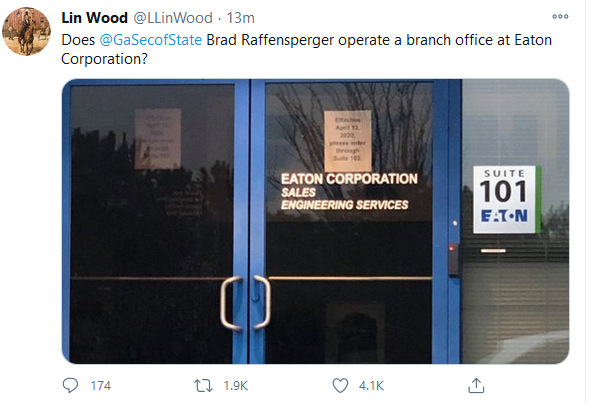Open the 13m timestamp link
Image resolution: width=597 pixels, height=403 pixels.
241,18
